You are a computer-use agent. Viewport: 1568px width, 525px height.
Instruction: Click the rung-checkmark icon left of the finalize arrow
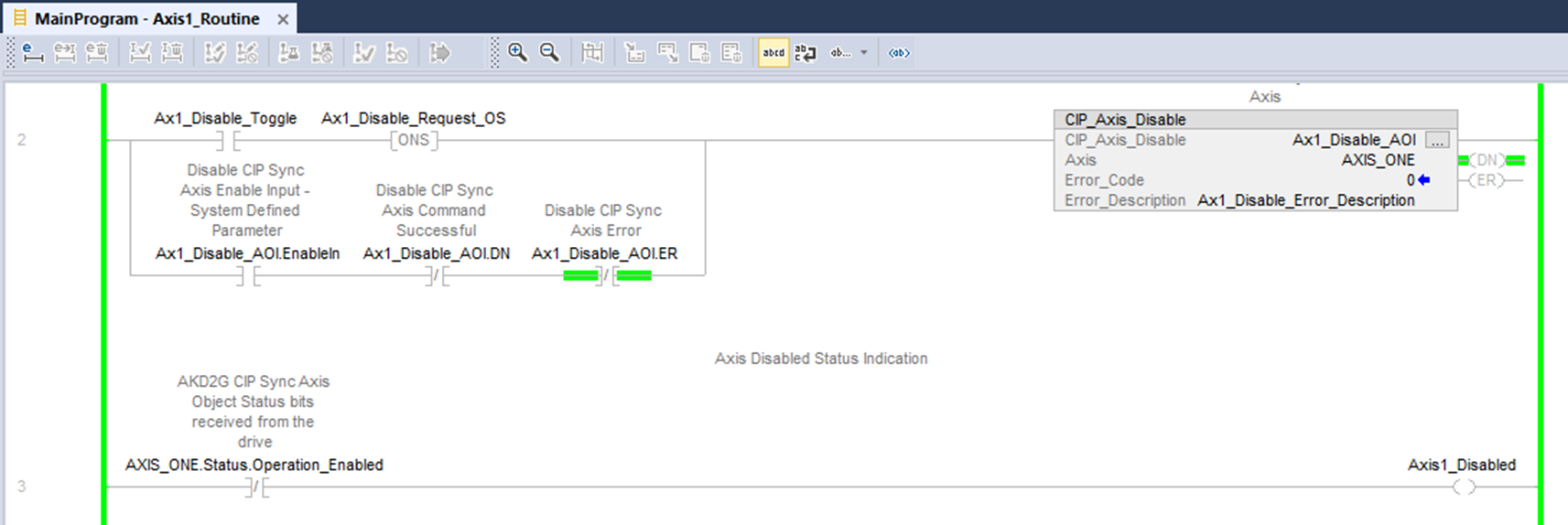pos(364,53)
